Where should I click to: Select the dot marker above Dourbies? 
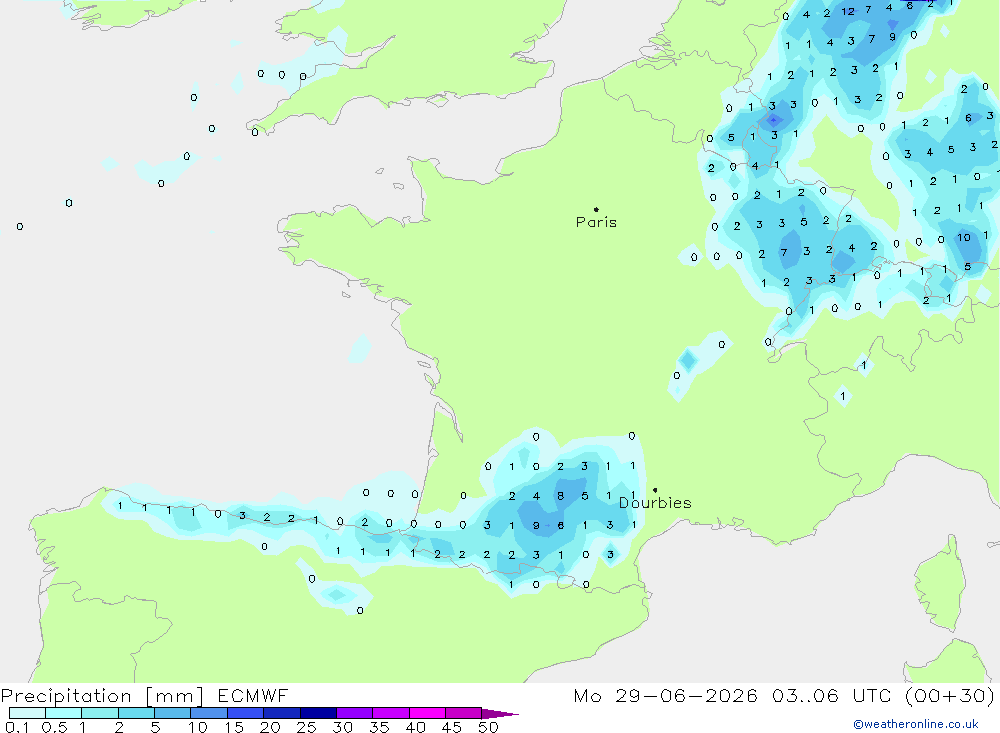tap(655, 490)
